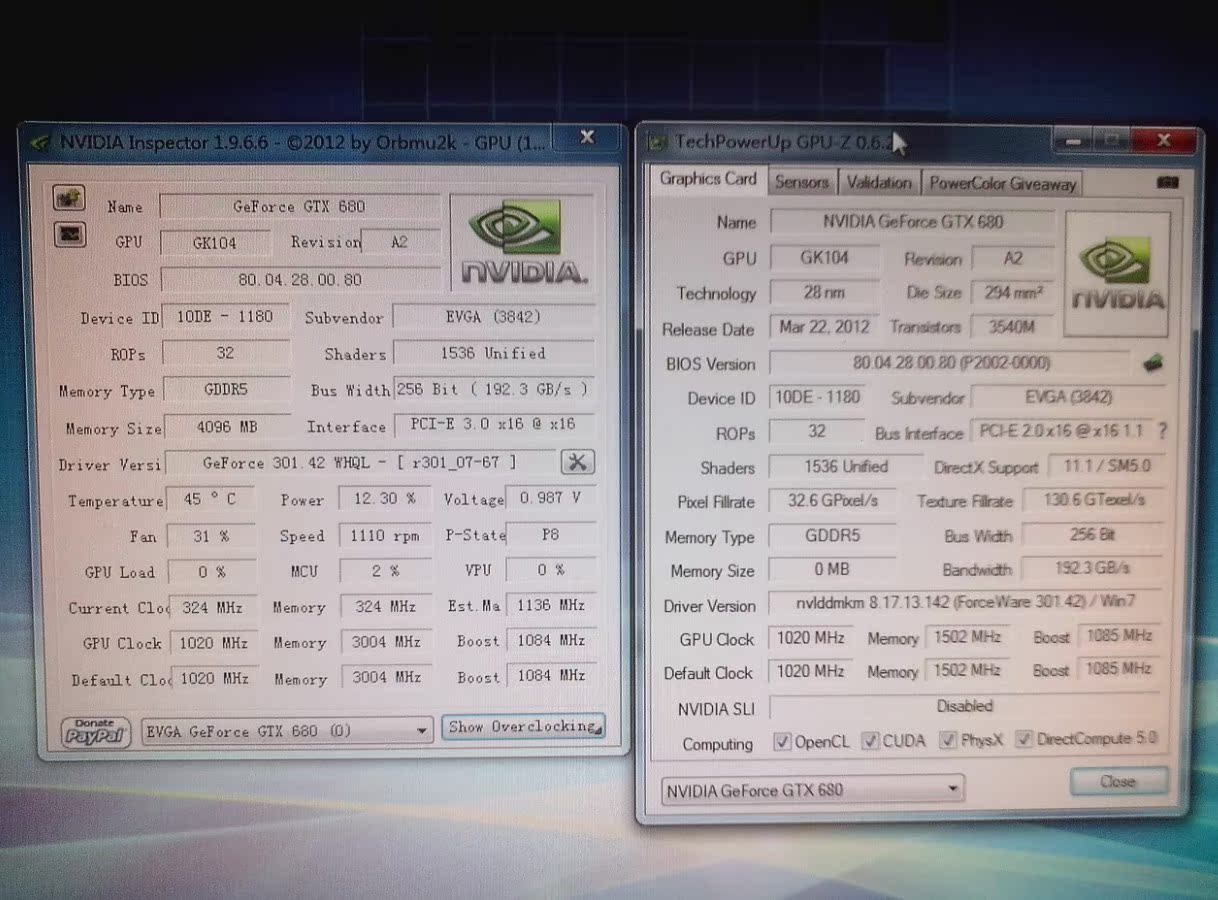Save BIOS using the chip icon in GPU-Z
1218x900 pixels.
tap(1153, 363)
